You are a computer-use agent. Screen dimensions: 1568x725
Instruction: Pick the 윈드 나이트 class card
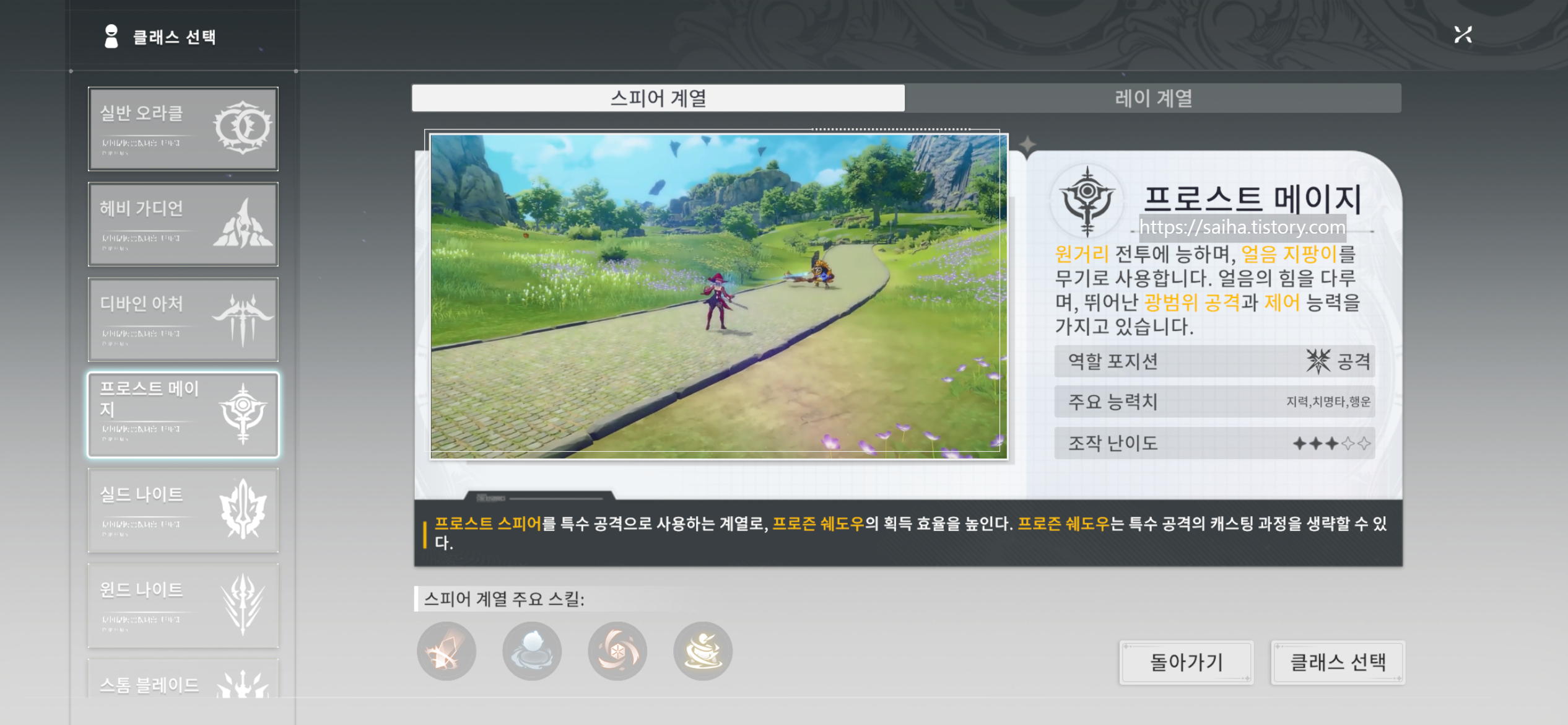pyautogui.click(x=183, y=606)
